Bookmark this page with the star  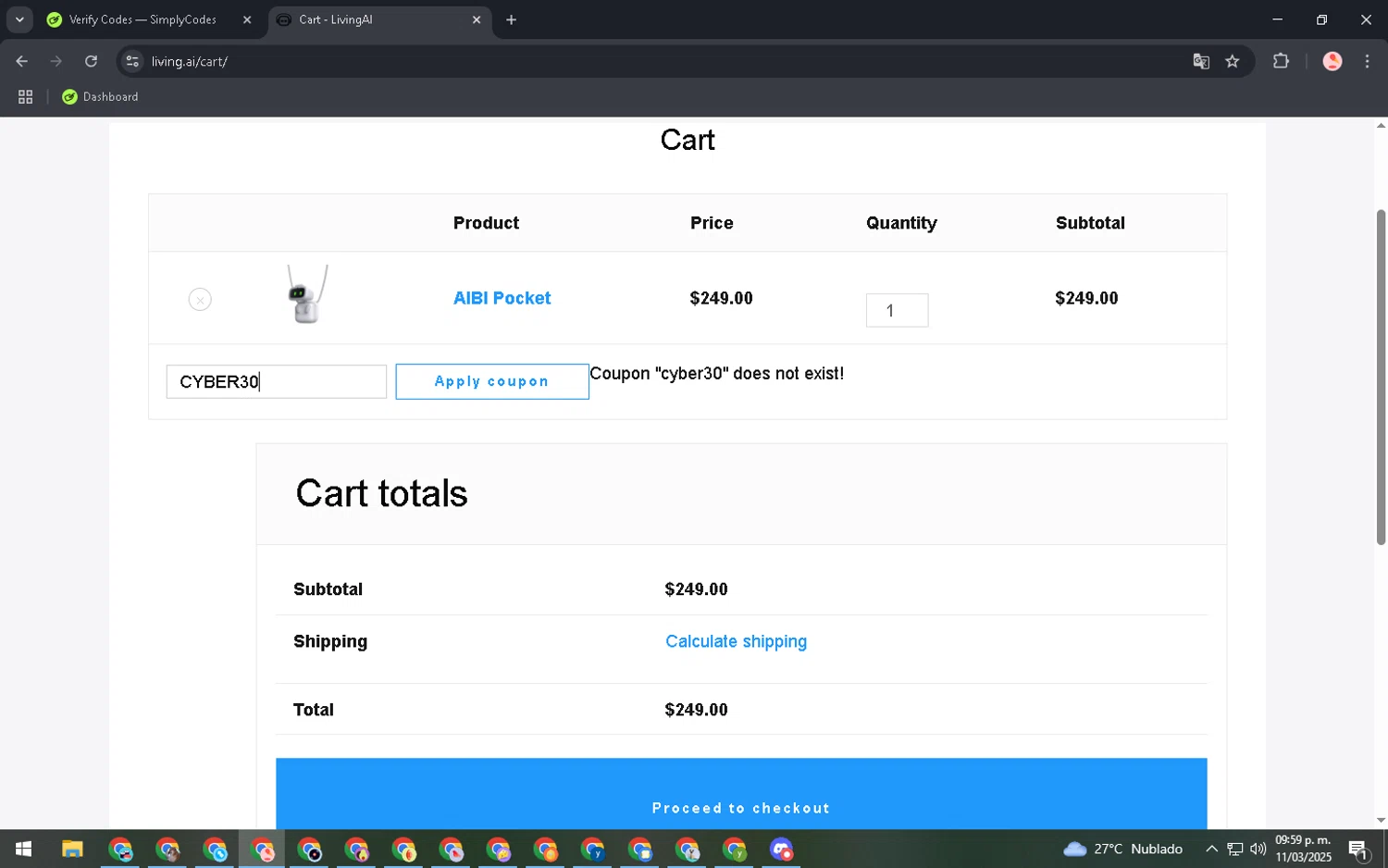[x=1233, y=61]
